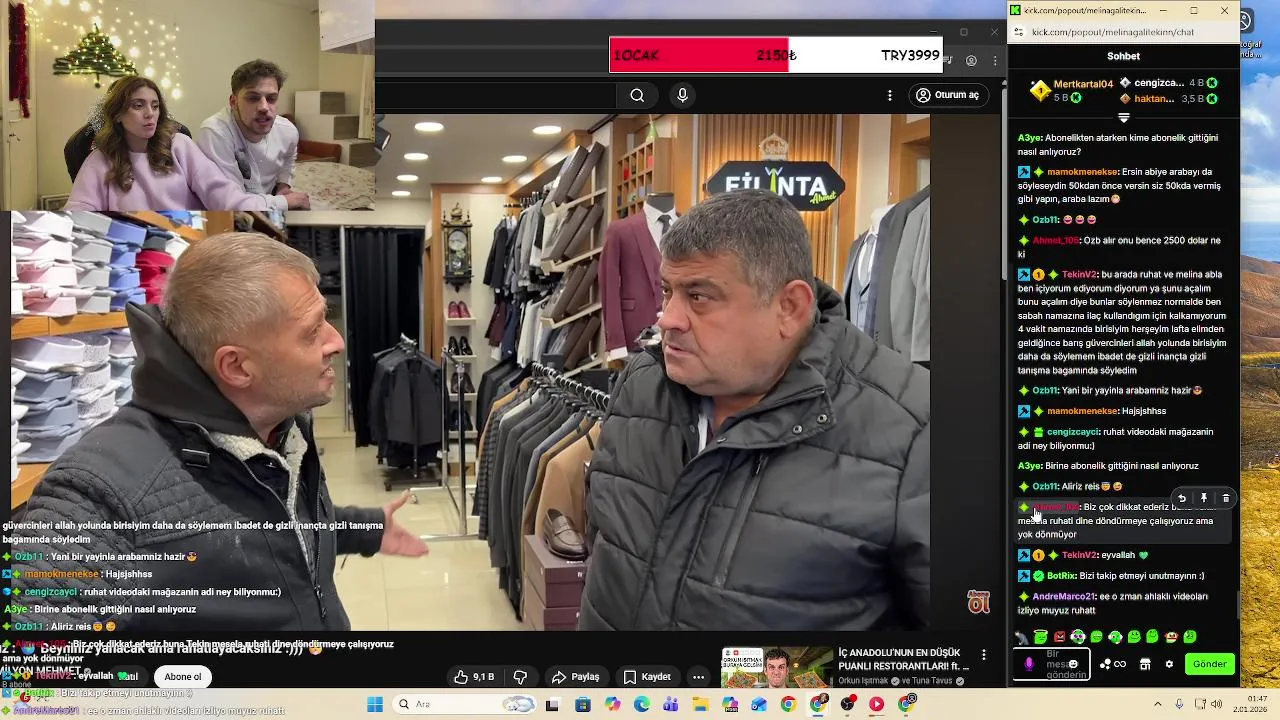The width and height of the screenshot is (1280, 720).
Task: Open OBS Studio from the taskbar
Action: [x=847, y=704]
